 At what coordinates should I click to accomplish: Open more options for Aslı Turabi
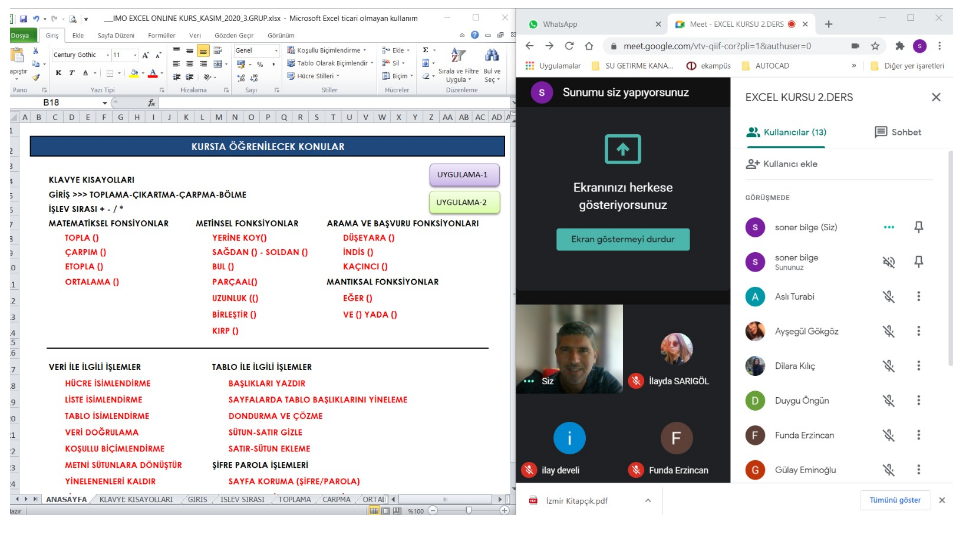(x=918, y=296)
